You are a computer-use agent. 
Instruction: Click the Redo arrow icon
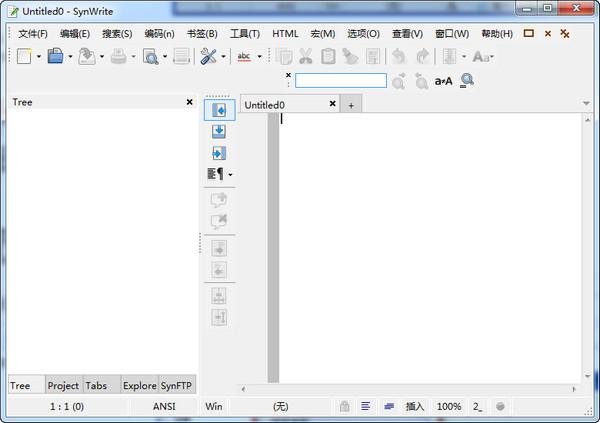[422, 56]
